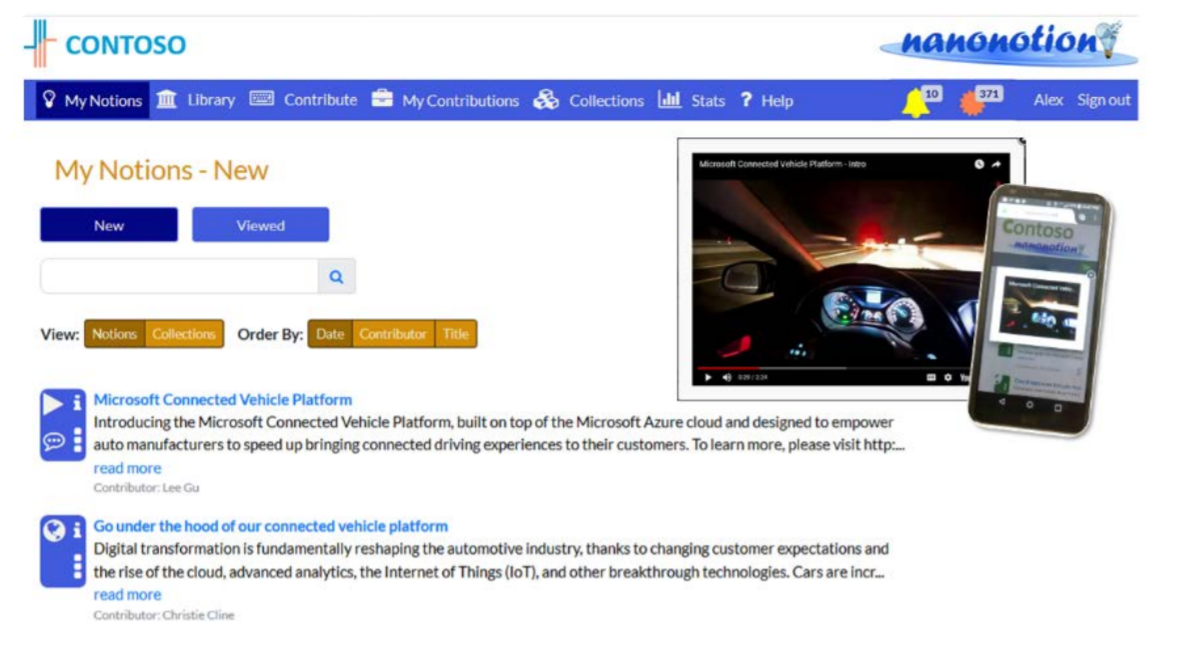Click the video share arrow icon

[996, 164]
